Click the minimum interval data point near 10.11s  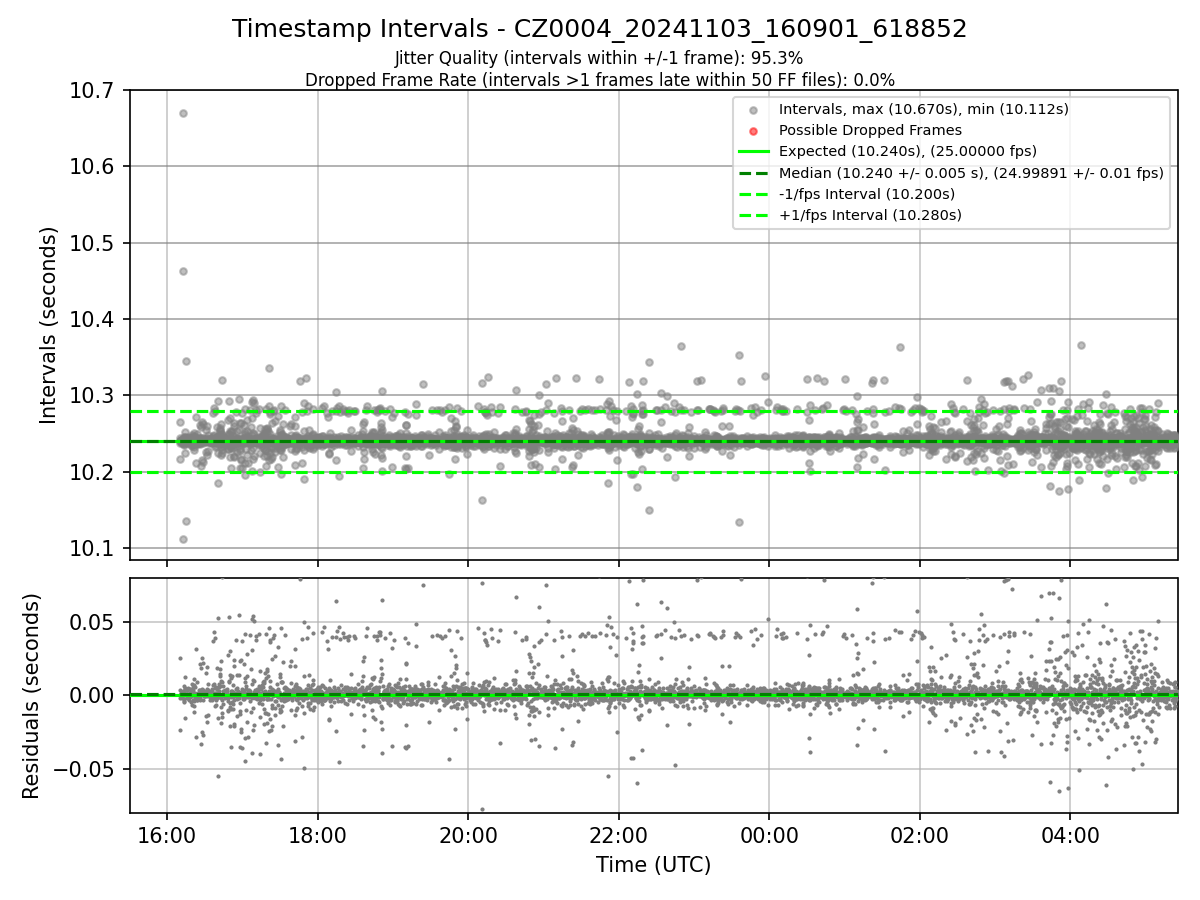click(183, 539)
